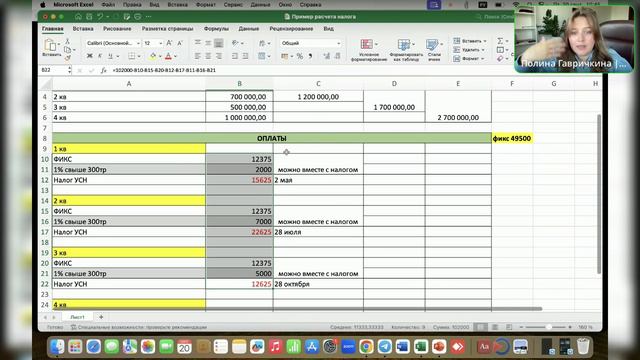The image size is (640, 360).
Task: Click the AutoSum sigma icon
Action: pos(500,41)
